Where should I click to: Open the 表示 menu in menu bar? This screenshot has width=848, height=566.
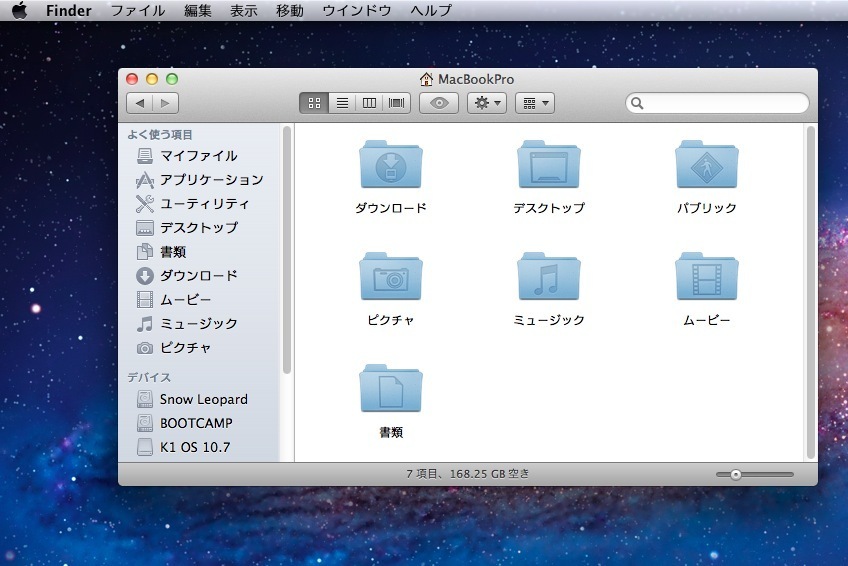coord(244,11)
